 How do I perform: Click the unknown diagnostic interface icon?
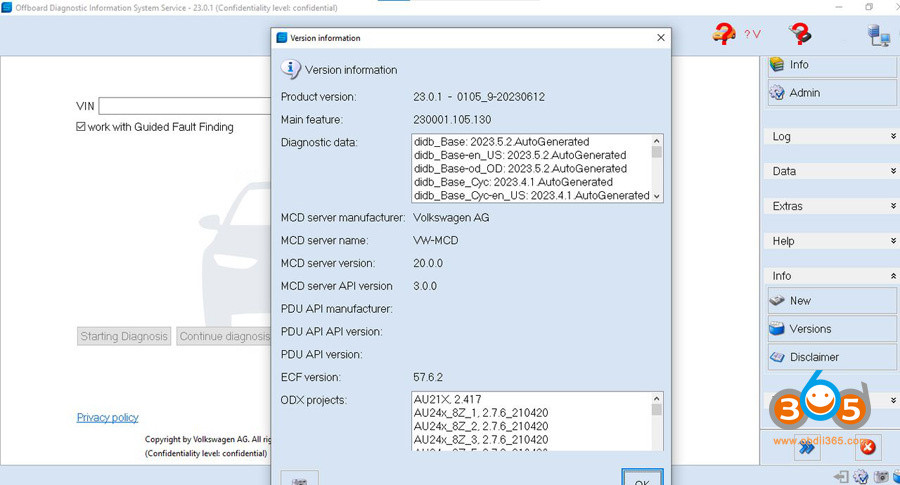[800, 34]
